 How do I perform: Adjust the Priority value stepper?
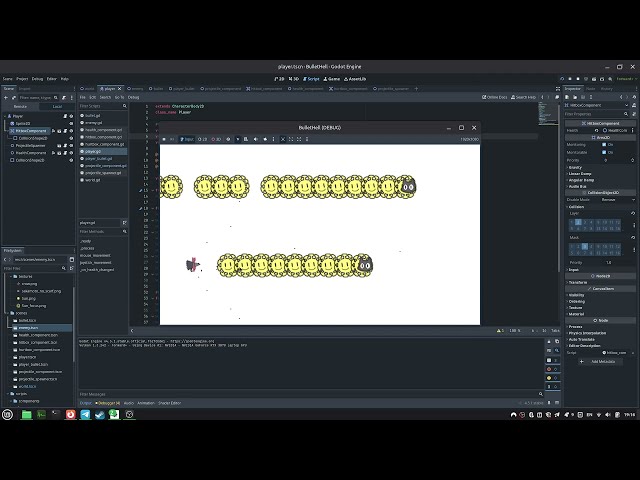point(633,160)
